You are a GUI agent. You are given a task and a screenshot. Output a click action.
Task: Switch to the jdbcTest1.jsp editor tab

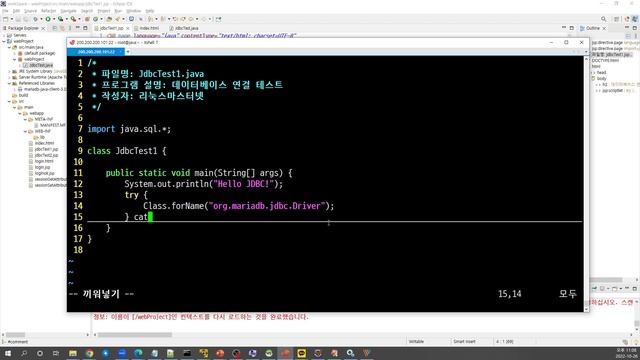click(x=111, y=28)
